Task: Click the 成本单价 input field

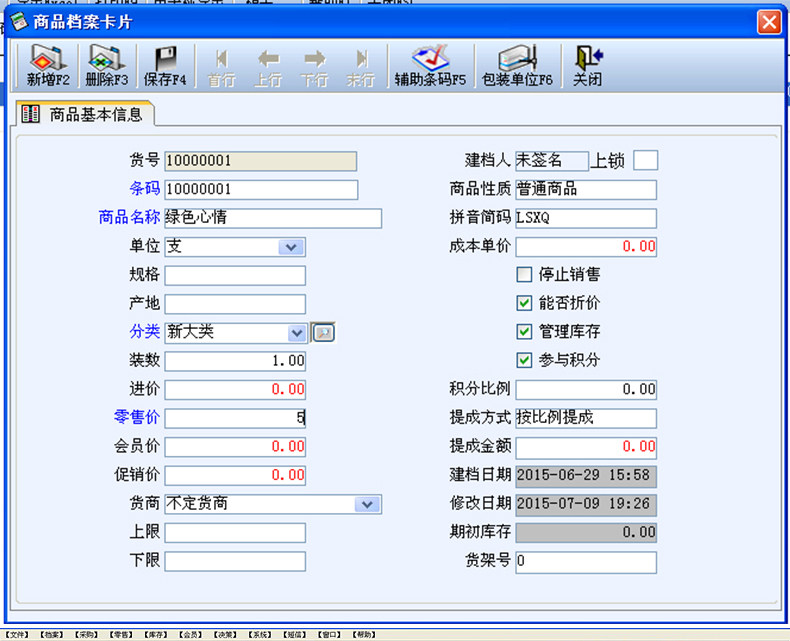Action: pos(586,247)
